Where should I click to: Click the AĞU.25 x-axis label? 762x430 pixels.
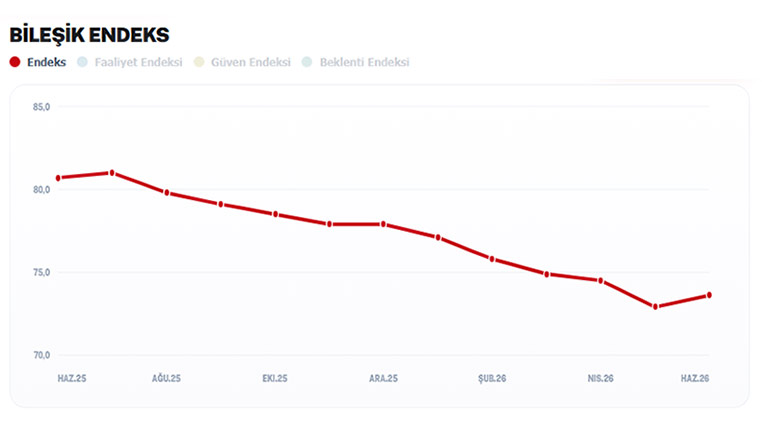click(x=166, y=378)
